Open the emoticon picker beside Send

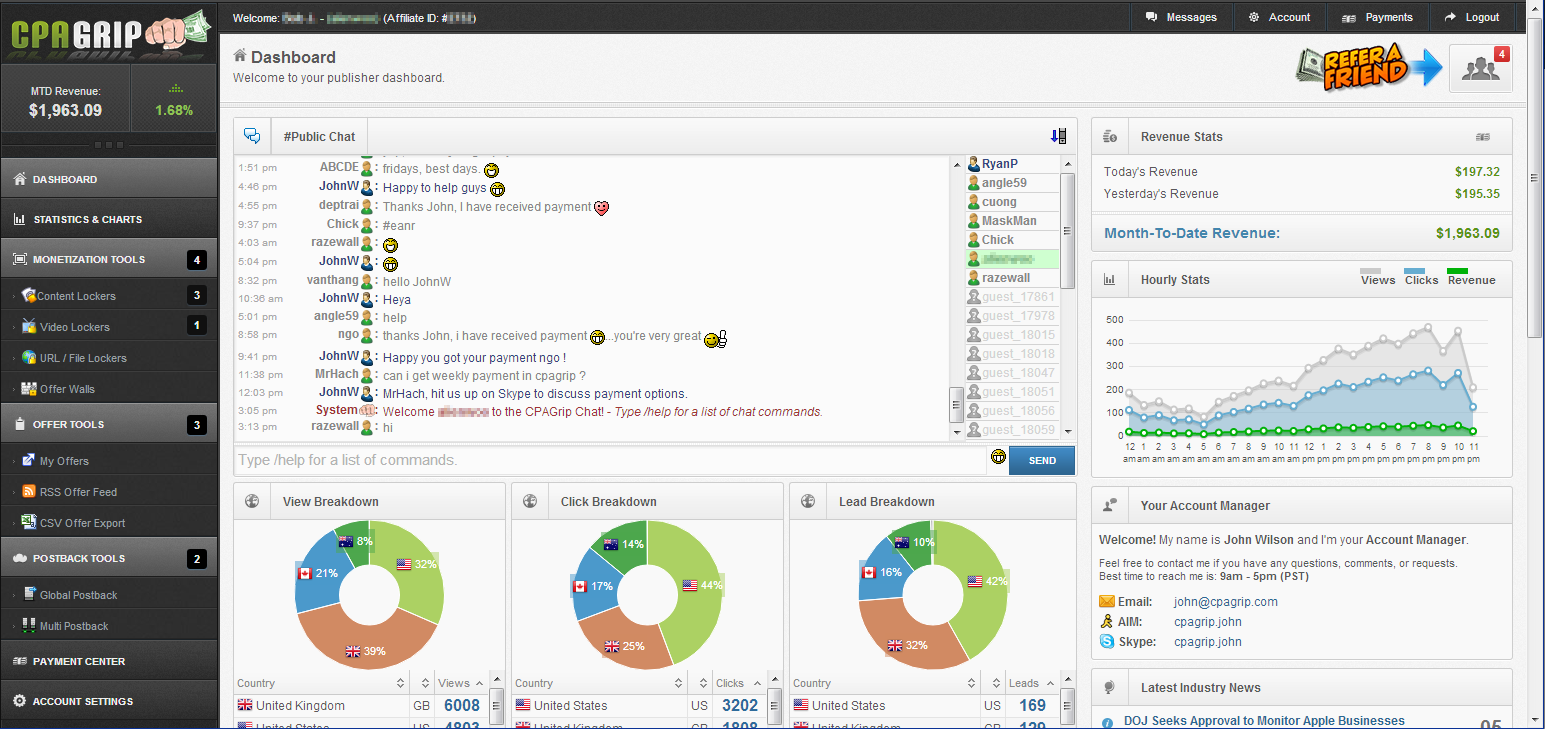pyautogui.click(x=998, y=457)
